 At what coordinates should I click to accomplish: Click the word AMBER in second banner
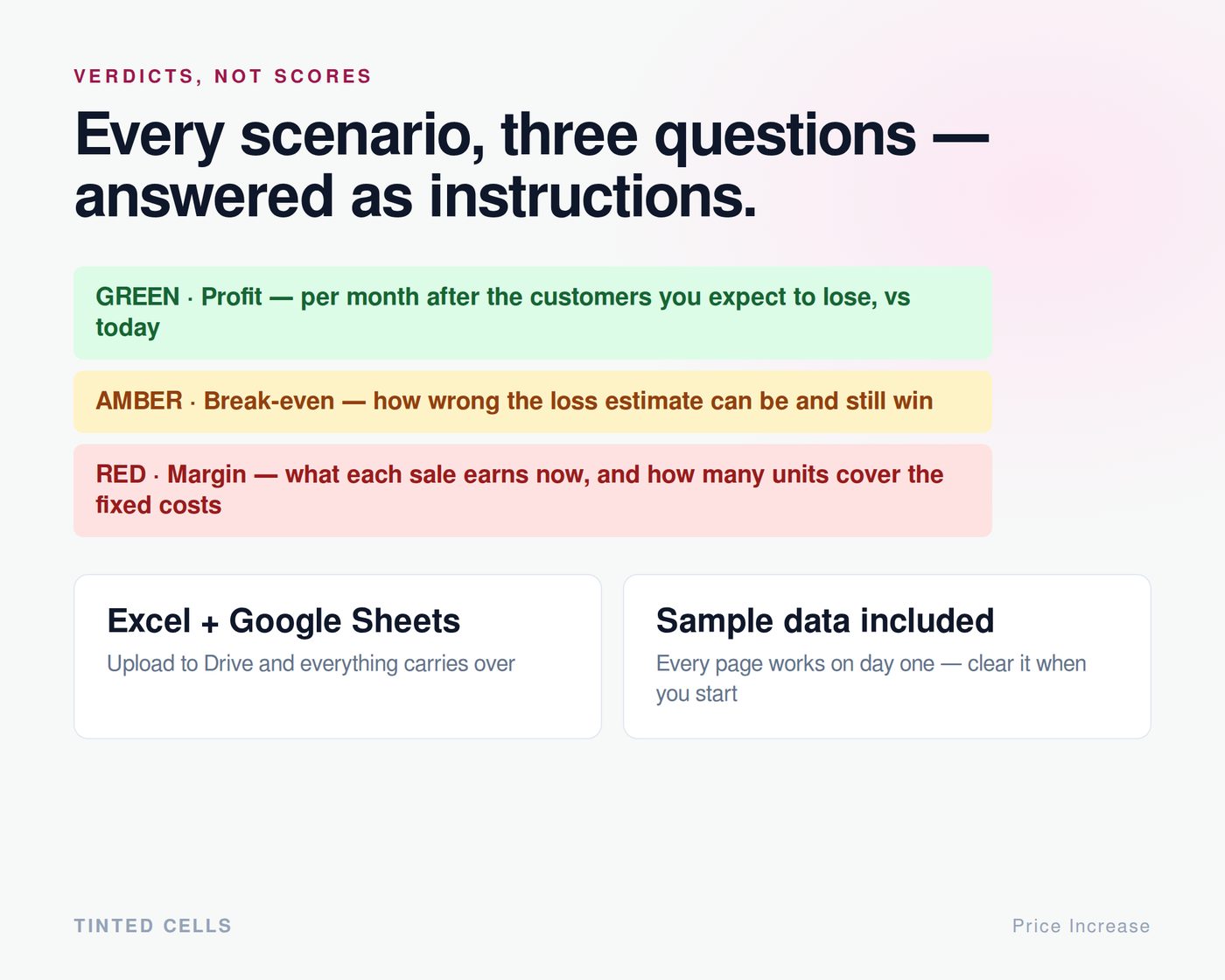[x=139, y=401]
